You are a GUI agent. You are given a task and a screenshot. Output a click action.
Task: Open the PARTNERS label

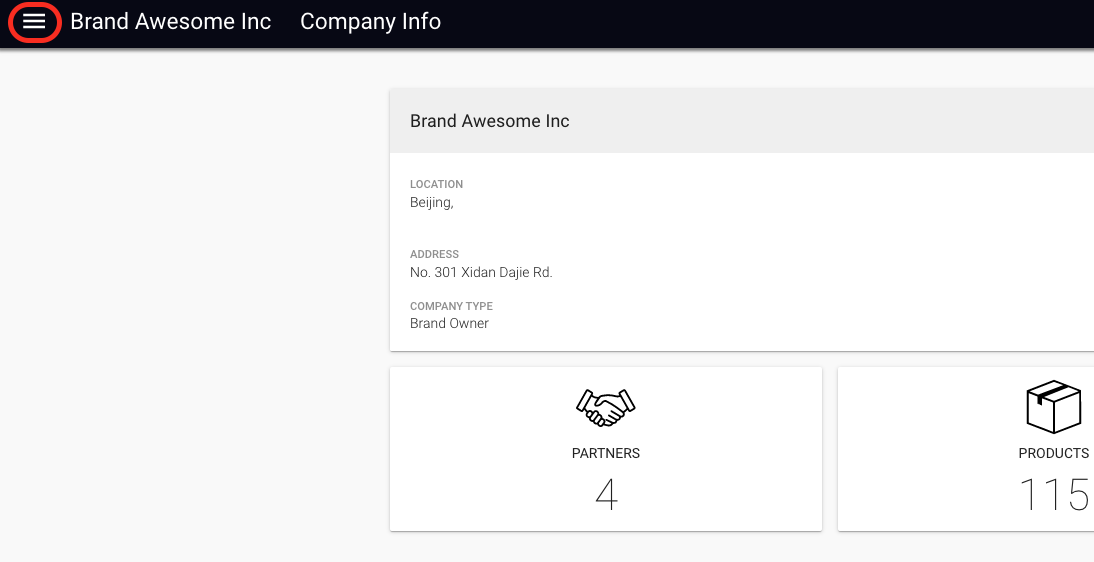pos(606,453)
